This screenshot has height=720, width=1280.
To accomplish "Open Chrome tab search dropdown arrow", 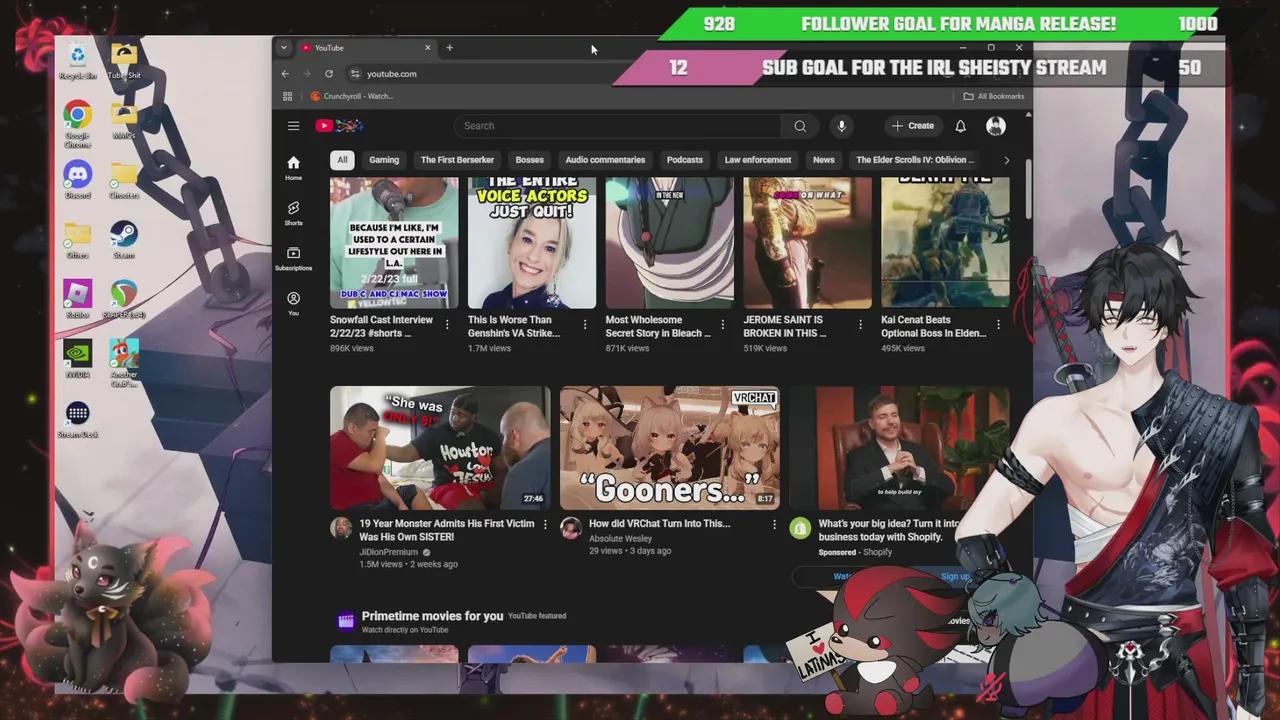I will point(284,48).
